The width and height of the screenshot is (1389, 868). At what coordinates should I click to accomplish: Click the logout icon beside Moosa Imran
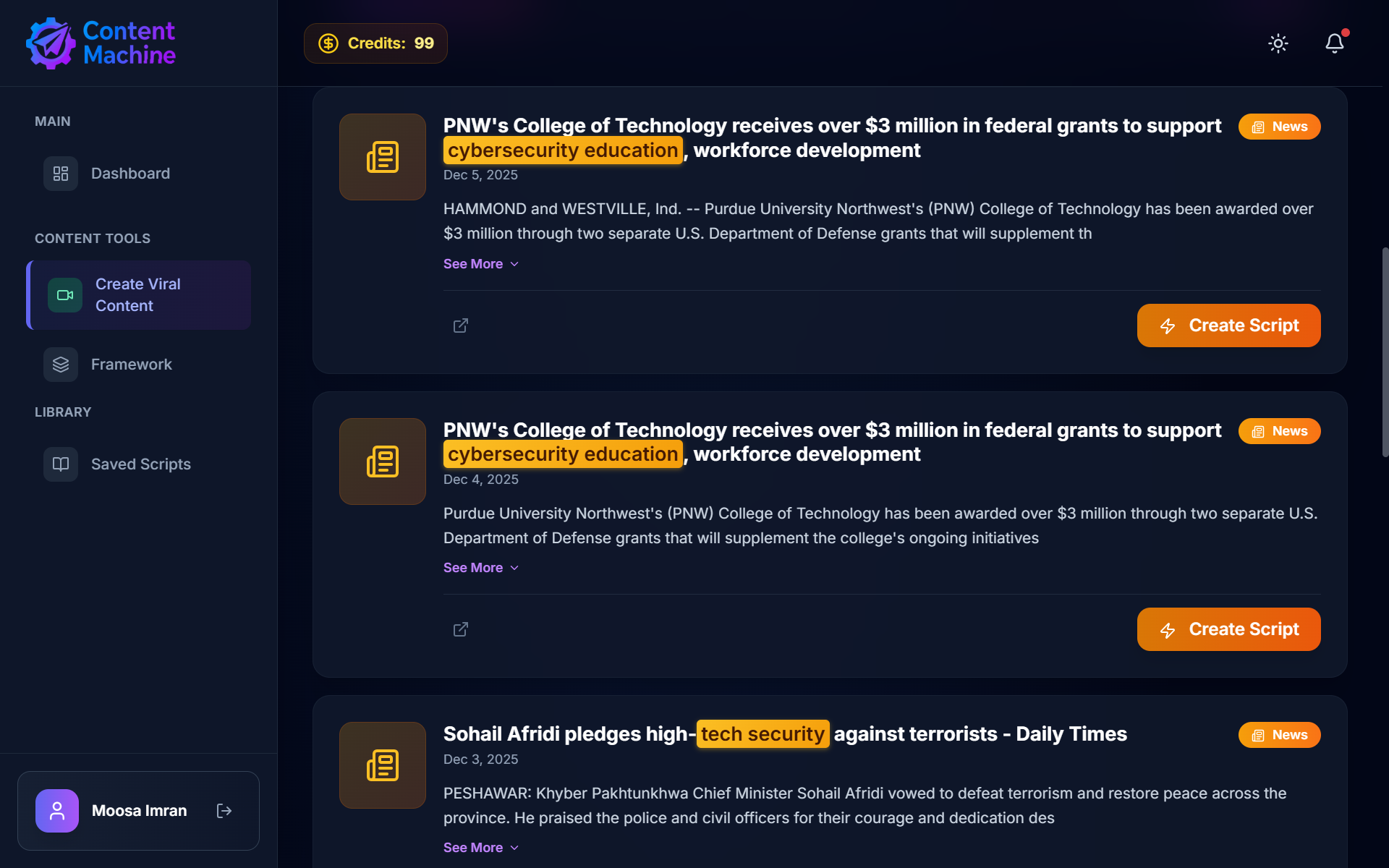pyautogui.click(x=224, y=811)
